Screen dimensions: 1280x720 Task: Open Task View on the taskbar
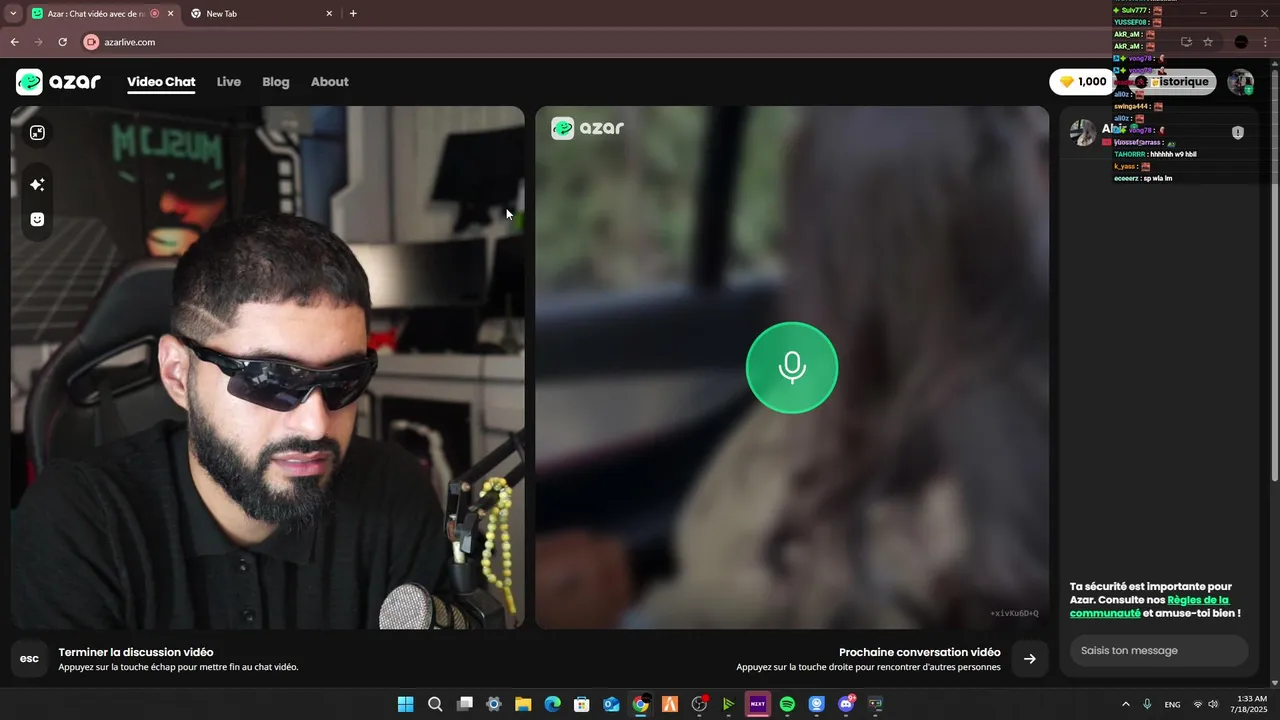click(464, 704)
